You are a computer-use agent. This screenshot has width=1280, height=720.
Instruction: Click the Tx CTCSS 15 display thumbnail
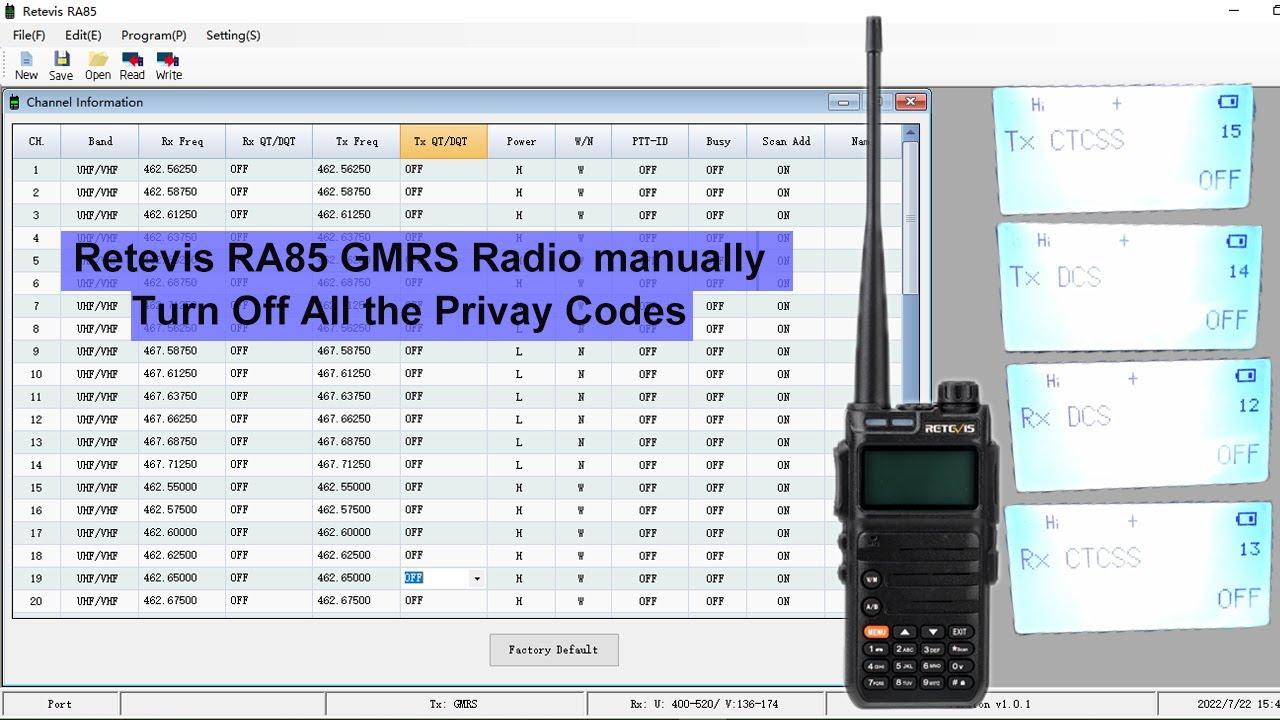click(x=1125, y=148)
